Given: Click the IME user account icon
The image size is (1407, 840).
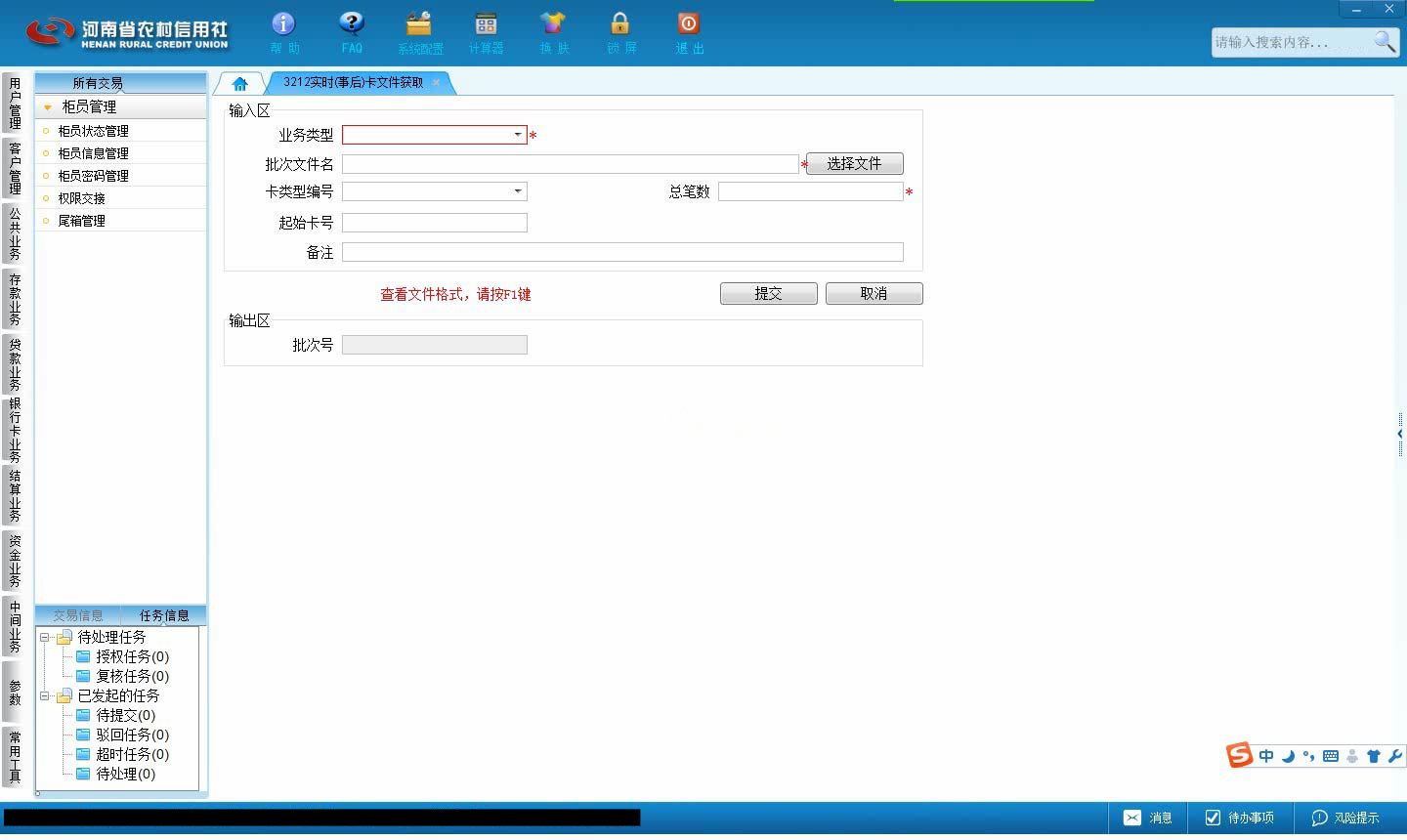Looking at the screenshot, I should click(1352, 756).
